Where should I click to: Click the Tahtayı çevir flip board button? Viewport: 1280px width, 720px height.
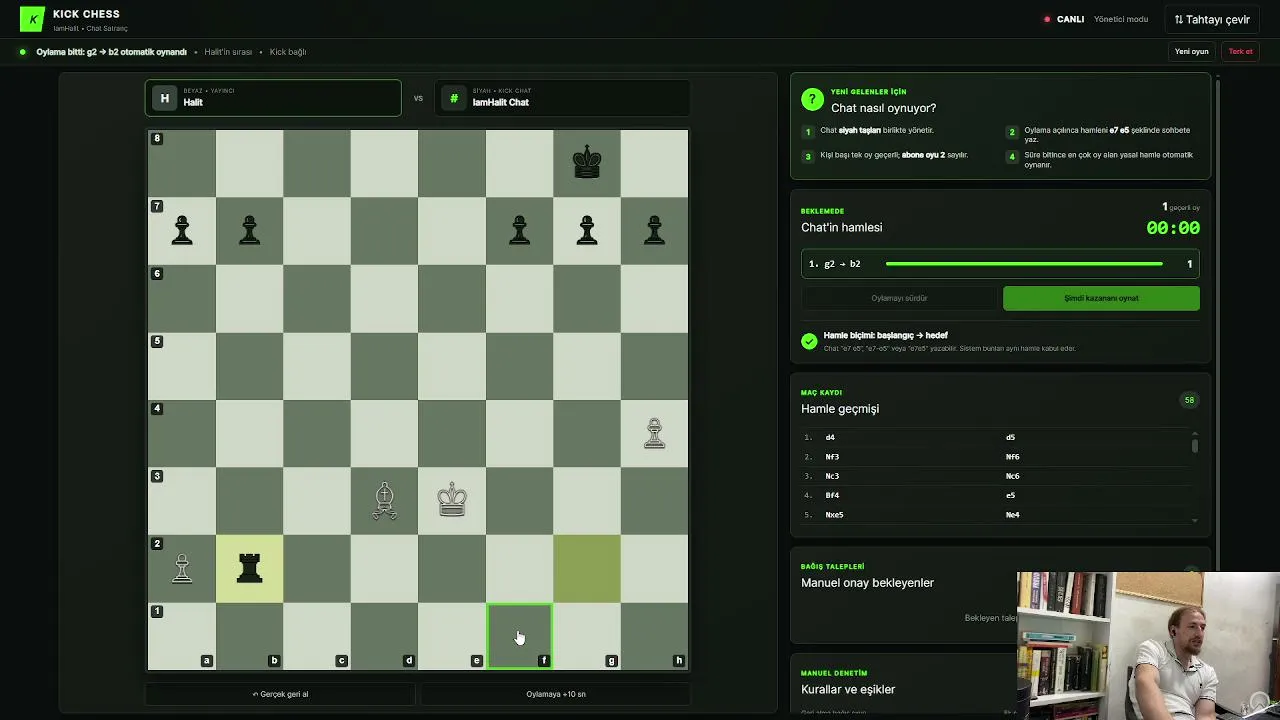tap(1212, 19)
